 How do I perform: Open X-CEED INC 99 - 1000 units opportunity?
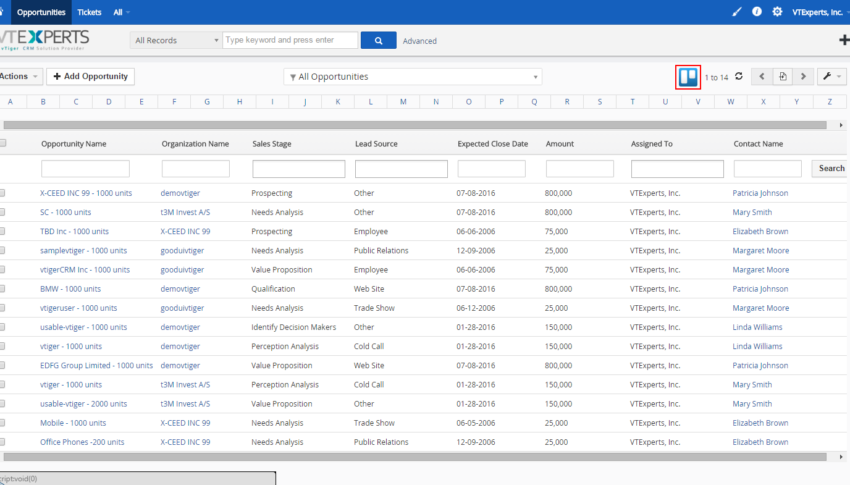coord(86,193)
